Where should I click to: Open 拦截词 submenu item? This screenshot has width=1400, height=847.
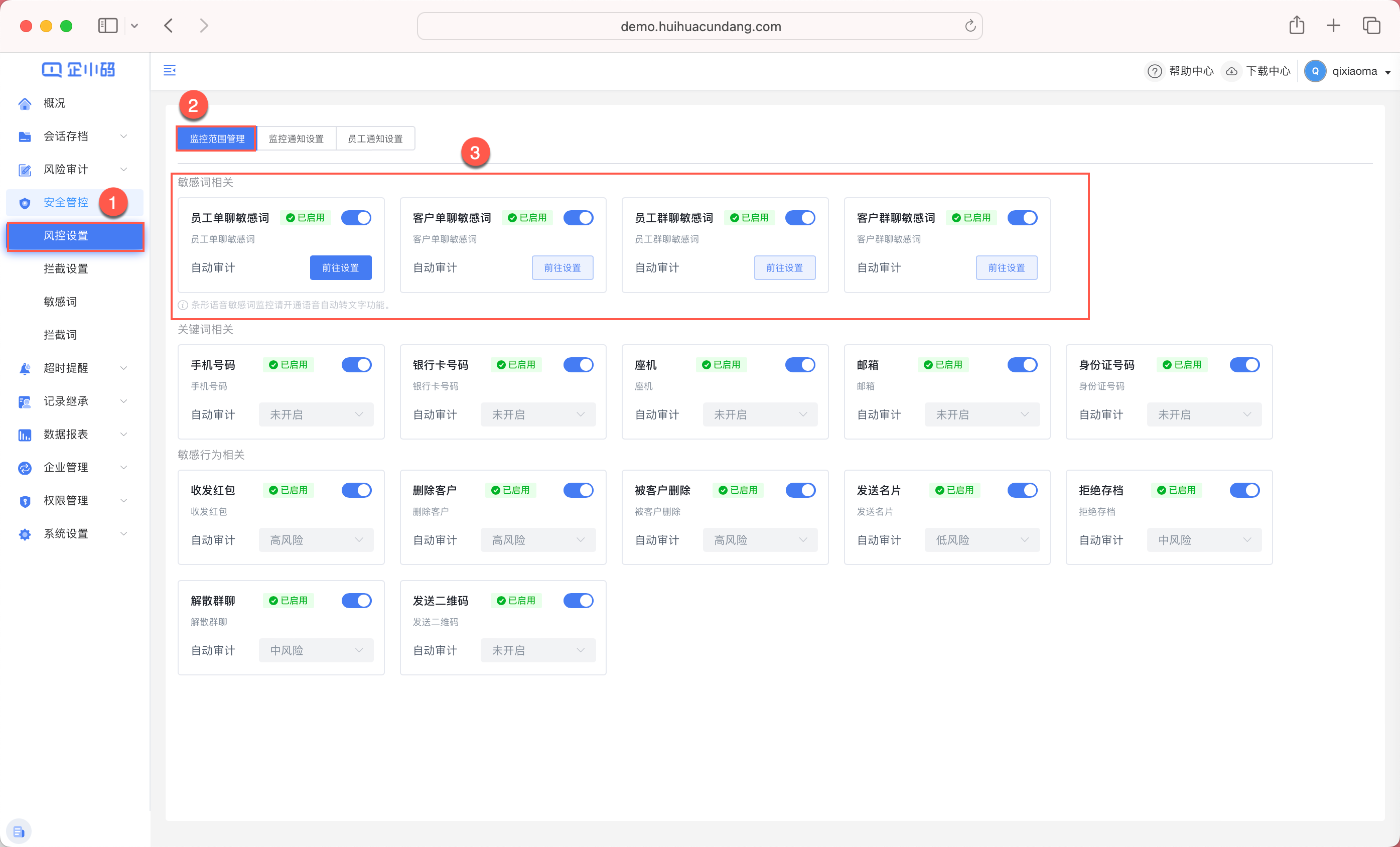pos(60,335)
